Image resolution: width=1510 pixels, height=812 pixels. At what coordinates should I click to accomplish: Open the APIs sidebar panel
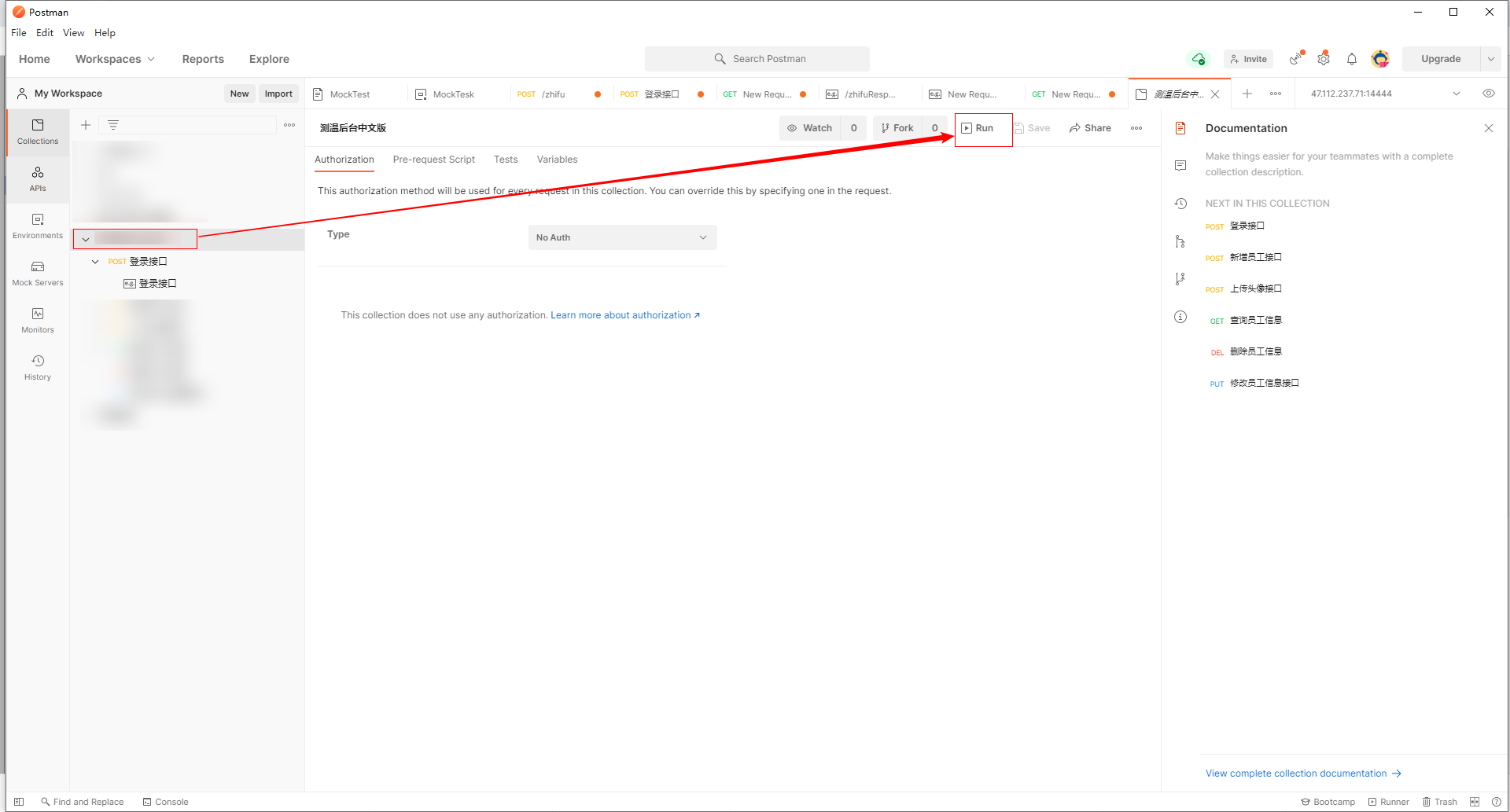click(x=38, y=179)
